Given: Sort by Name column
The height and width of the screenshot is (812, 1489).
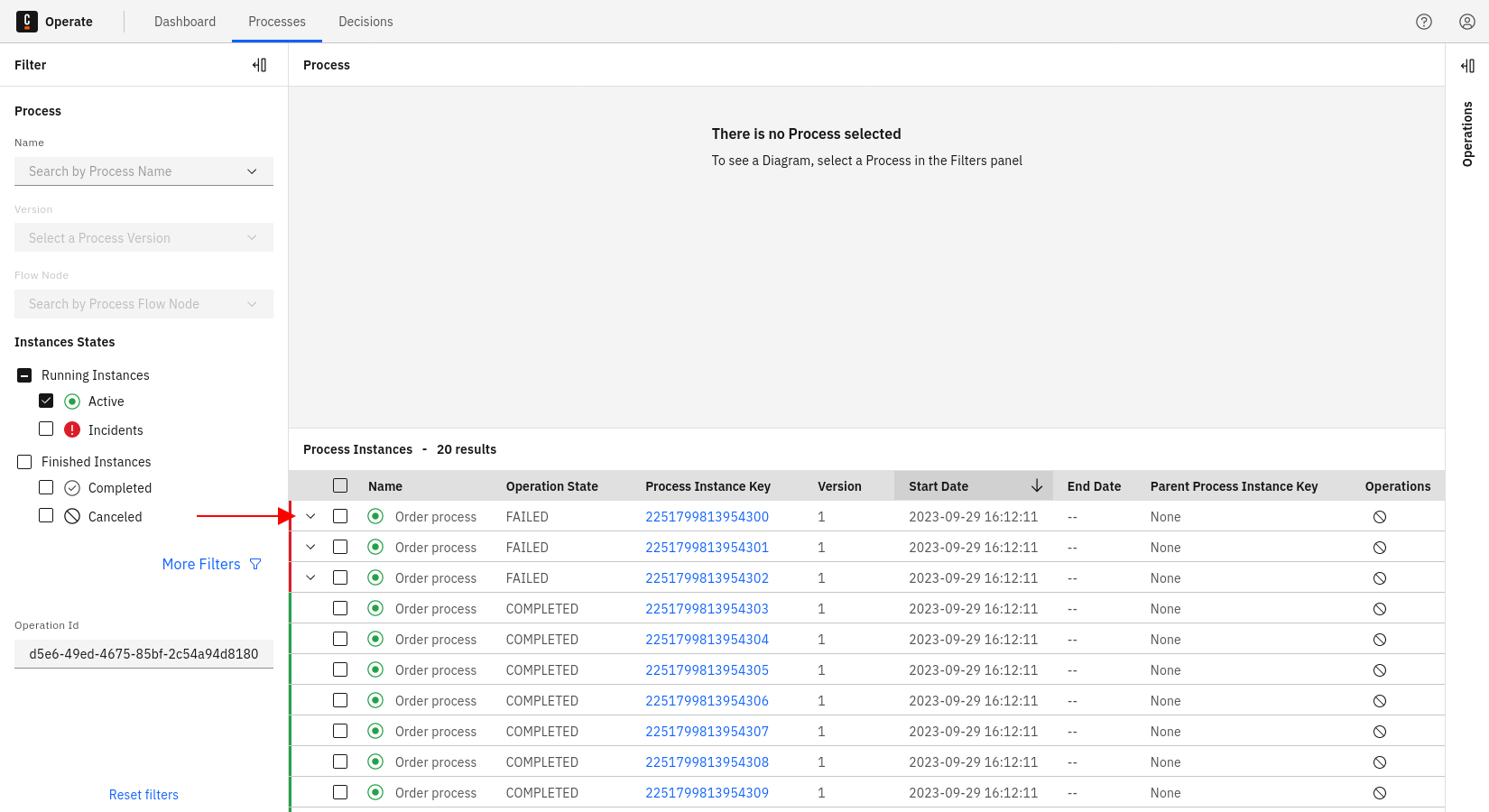Looking at the screenshot, I should point(385,486).
